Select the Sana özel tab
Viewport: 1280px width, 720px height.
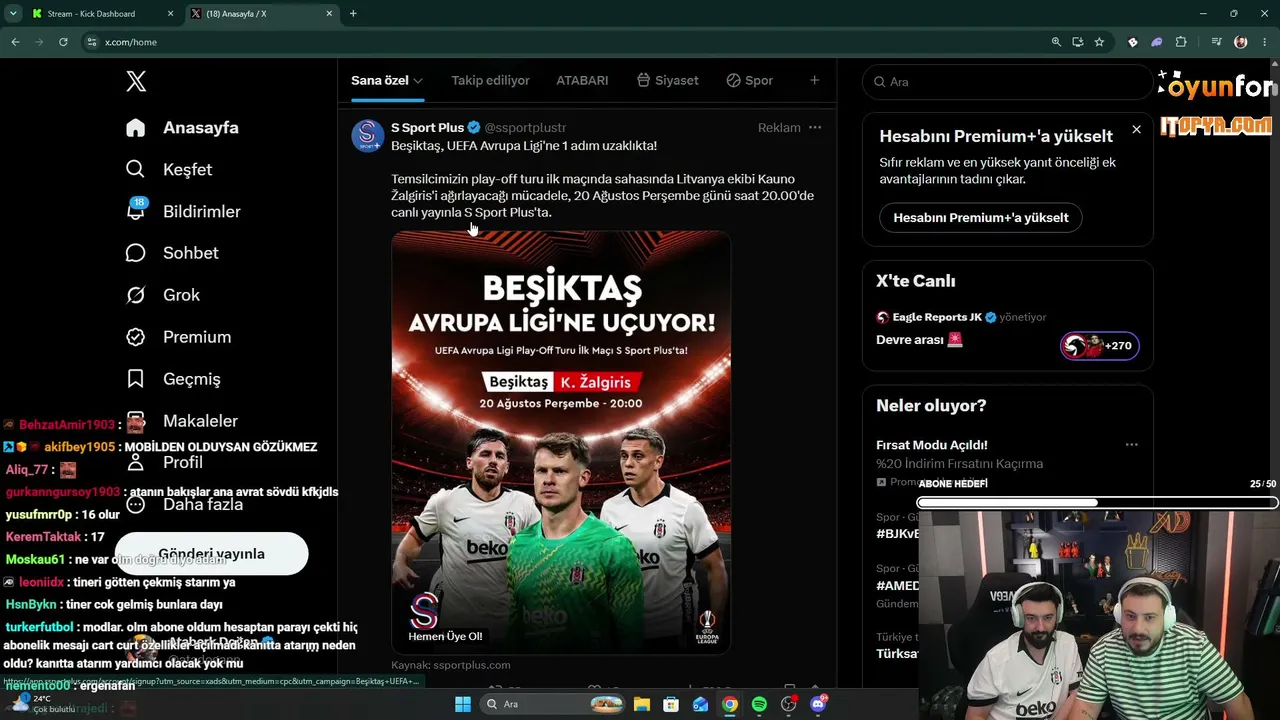click(x=387, y=80)
